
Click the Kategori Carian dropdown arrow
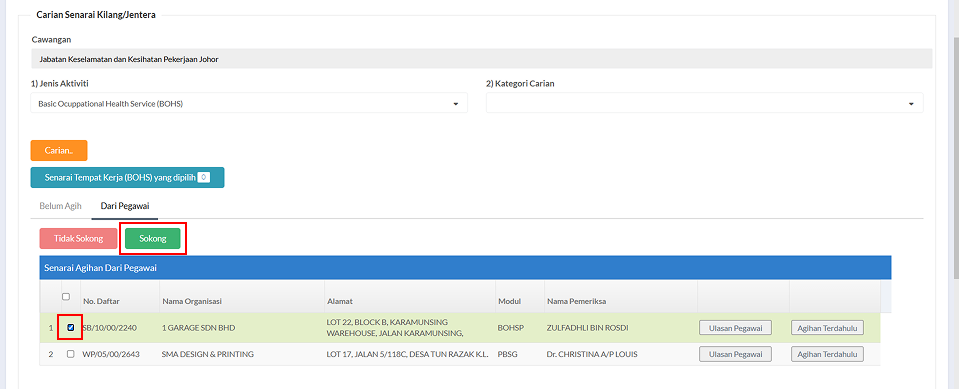[x=911, y=105]
